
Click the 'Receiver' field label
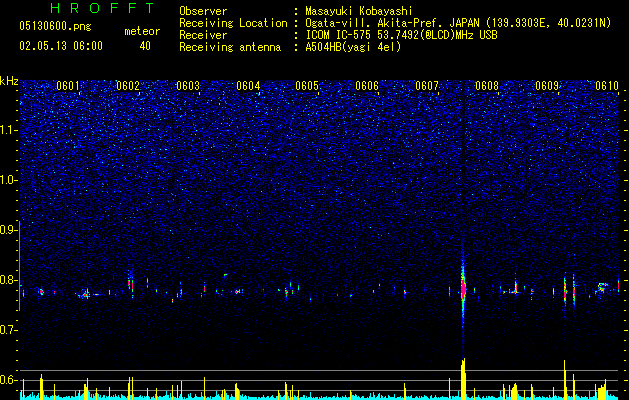[203, 35]
